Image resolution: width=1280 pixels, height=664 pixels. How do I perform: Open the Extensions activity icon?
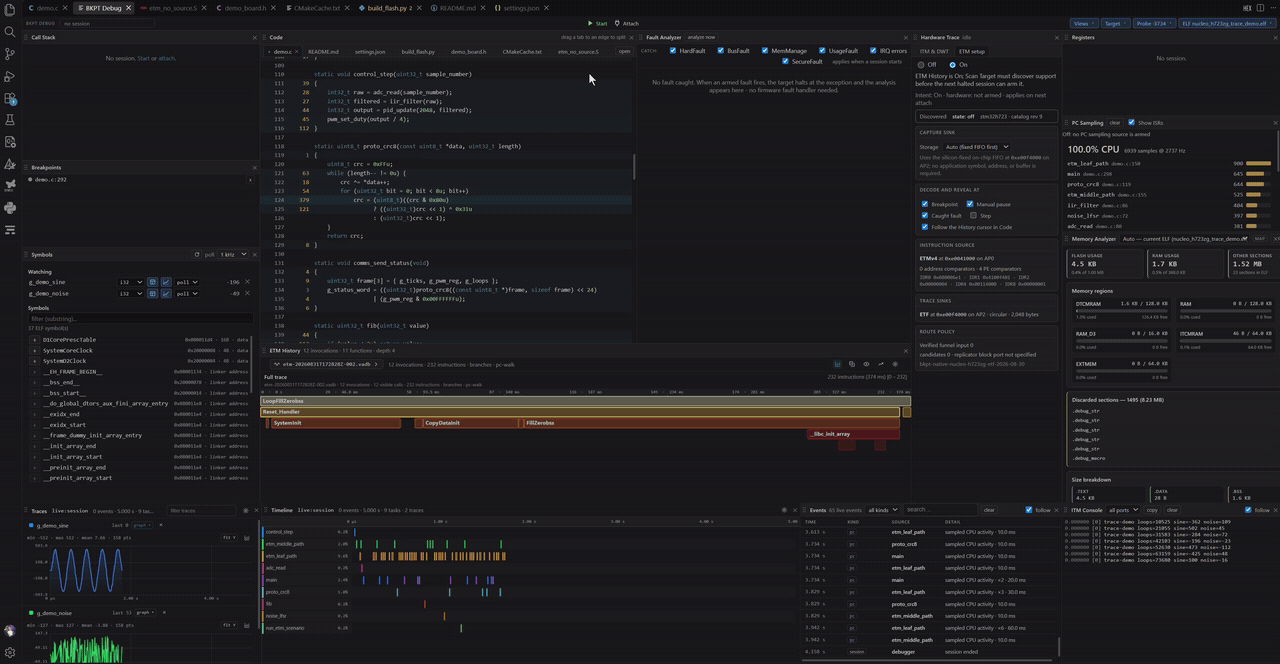pyautogui.click(x=10, y=99)
